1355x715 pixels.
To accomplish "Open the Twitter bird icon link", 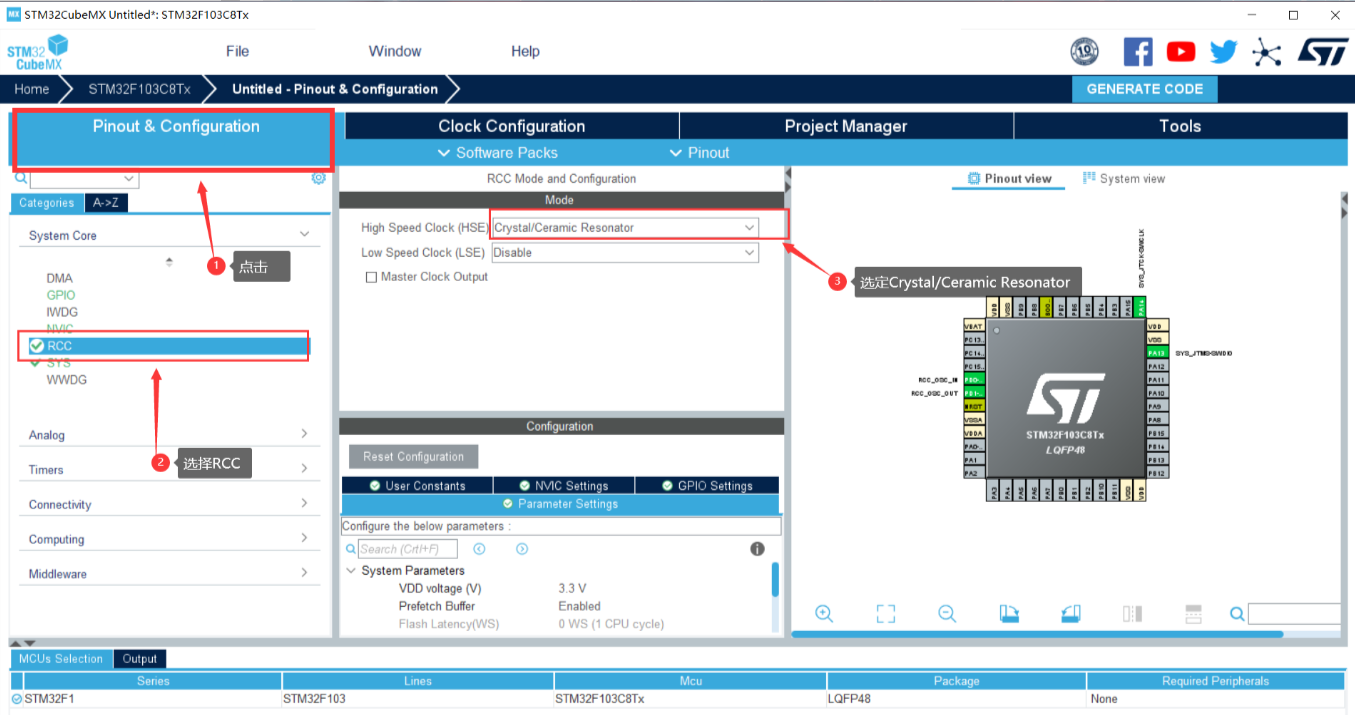I will (x=1224, y=51).
